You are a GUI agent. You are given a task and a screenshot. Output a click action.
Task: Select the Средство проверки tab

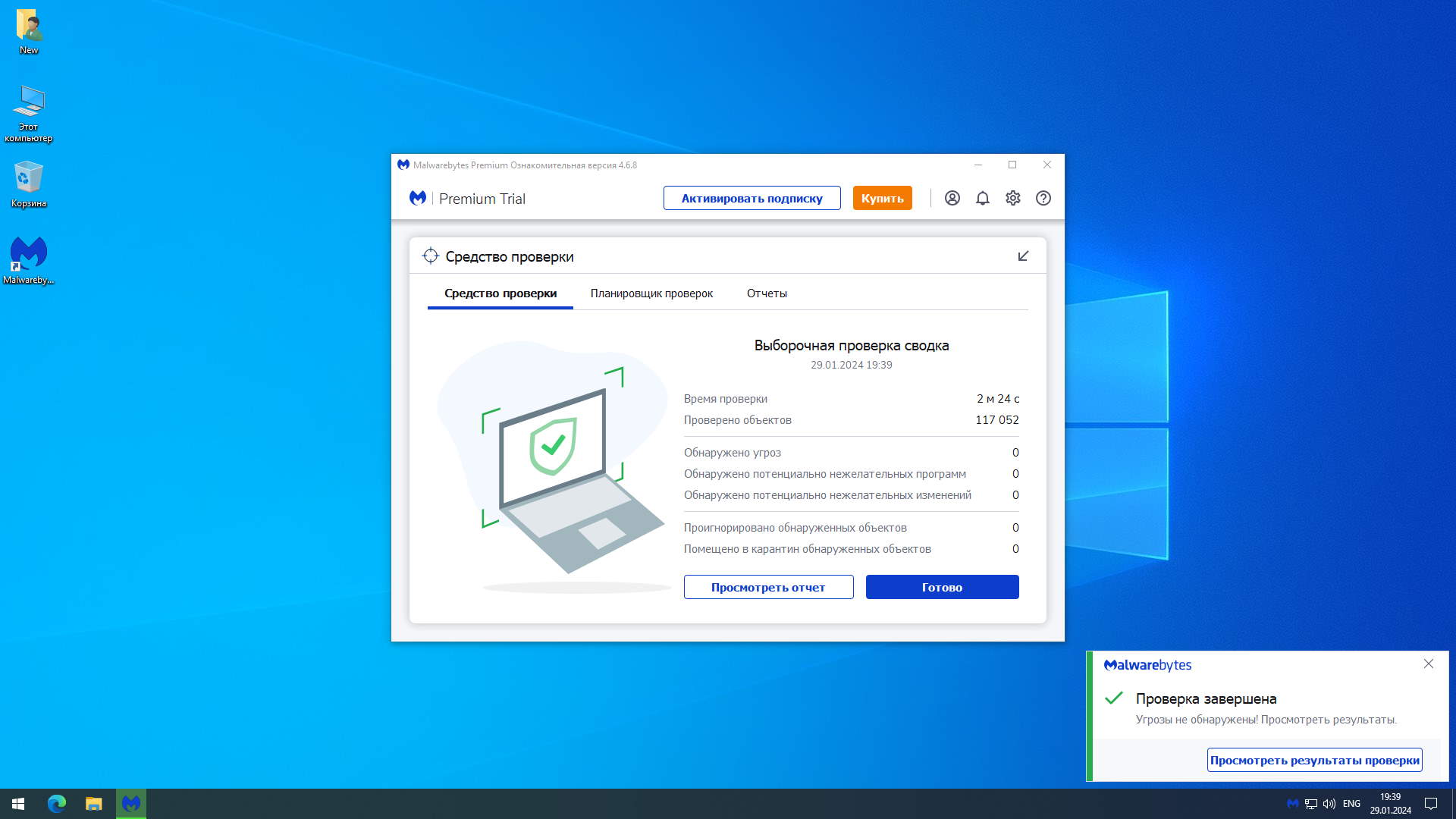click(500, 293)
